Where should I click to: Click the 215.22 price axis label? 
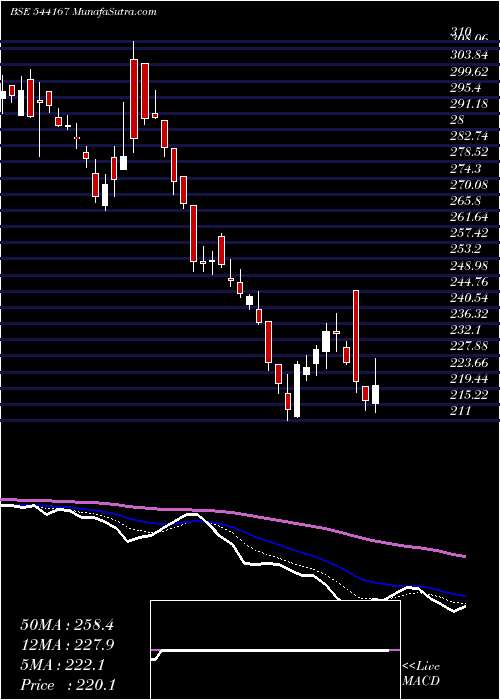[469, 395]
